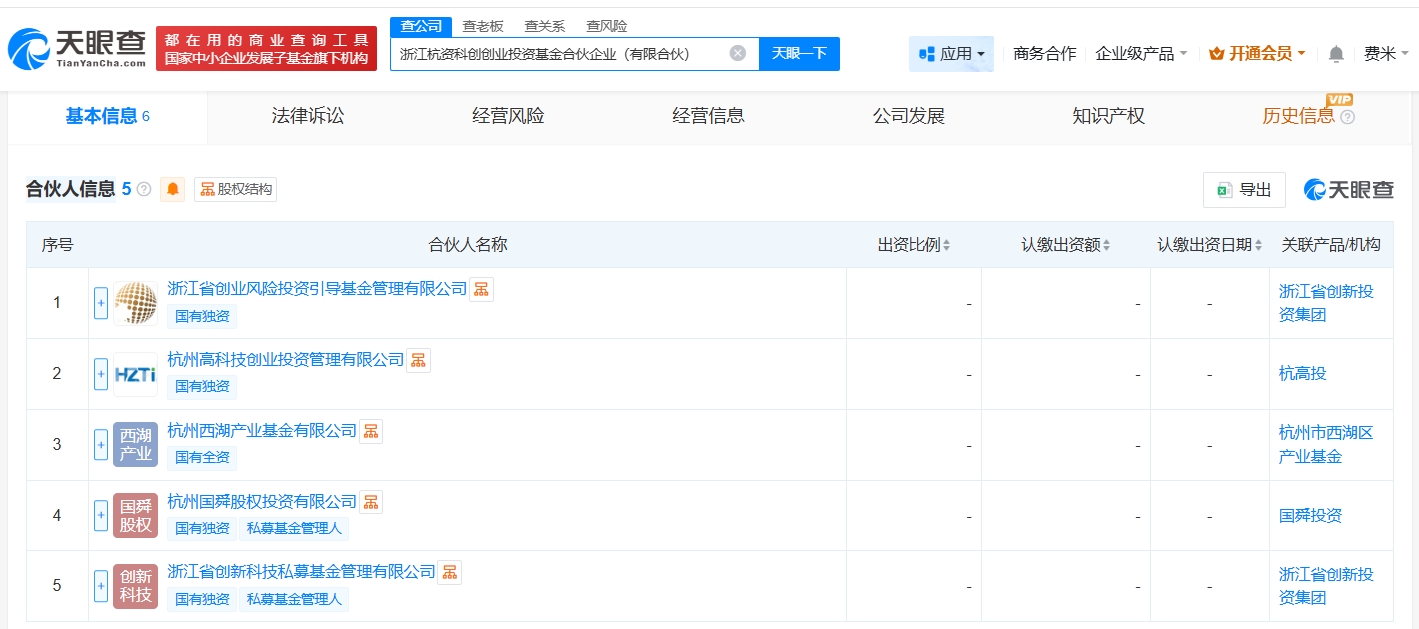This screenshot has width=1419, height=629.
Task: Click the 导出 export button
Action: [1244, 190]
